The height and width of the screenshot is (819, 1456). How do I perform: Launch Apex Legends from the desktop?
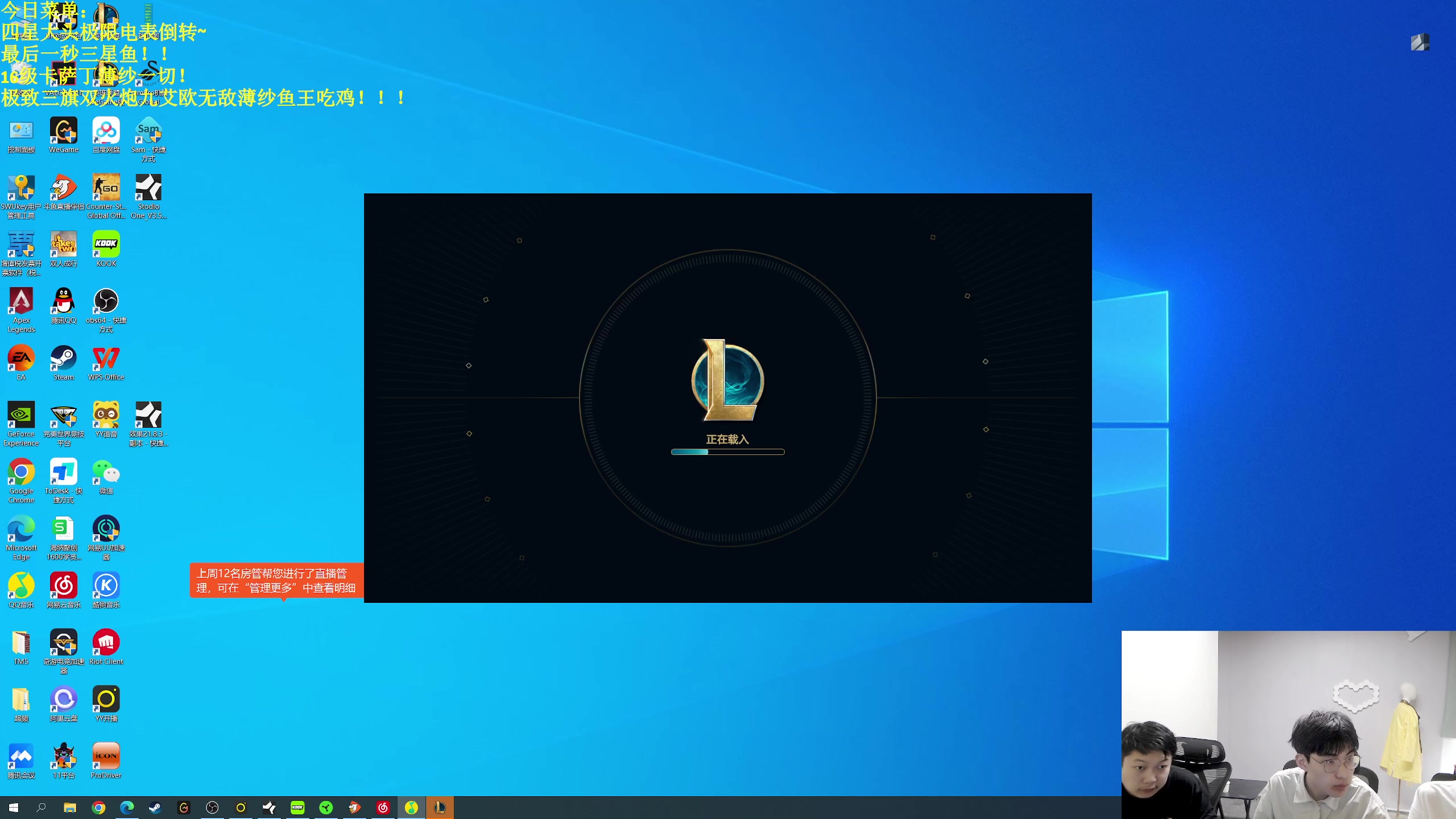point(21,311)
